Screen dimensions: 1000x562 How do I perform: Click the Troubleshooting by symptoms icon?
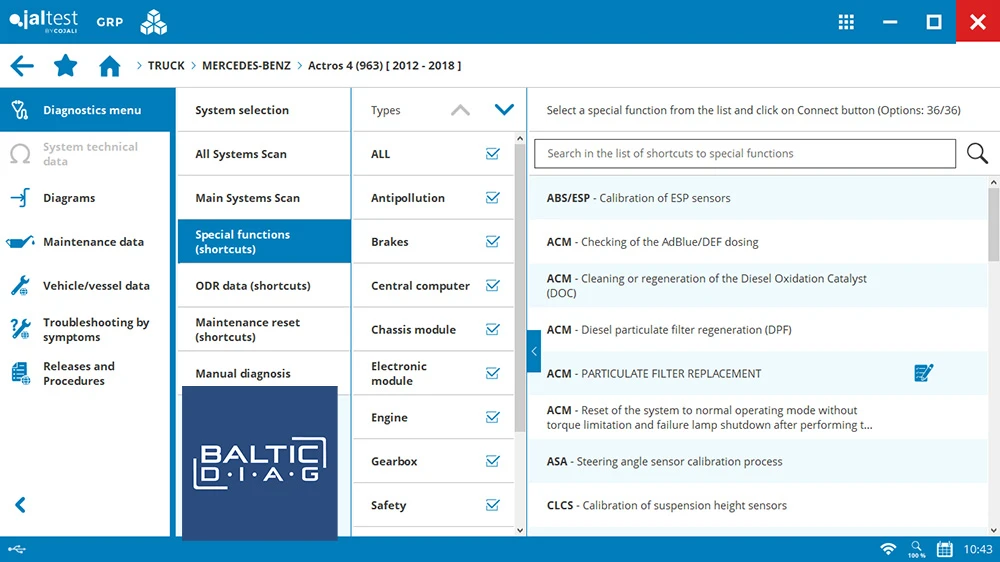click(x=20, y=329)
